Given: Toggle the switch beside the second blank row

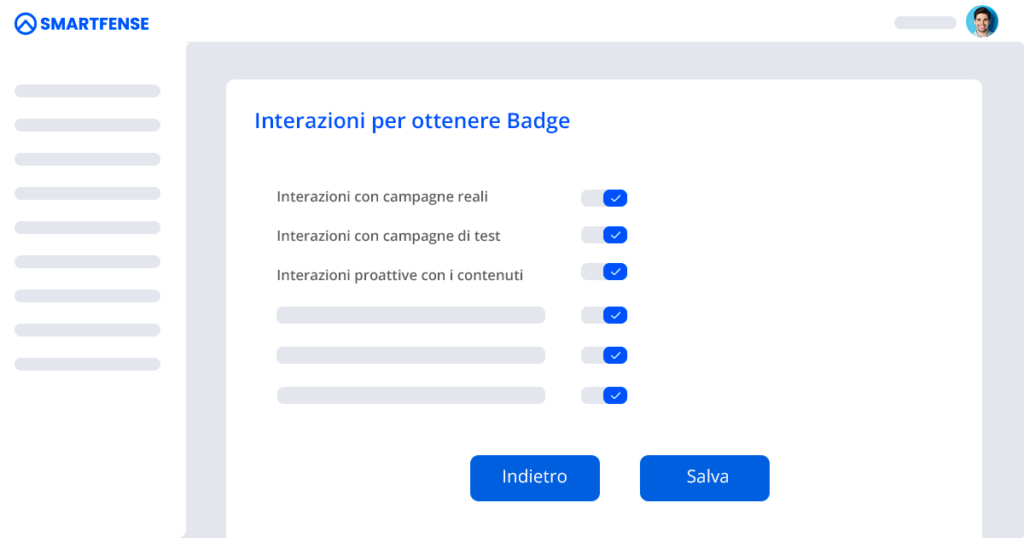Looking at the screenshot, I should 604,355.
